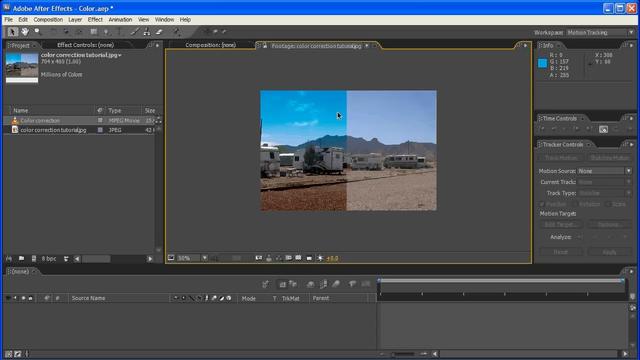Open Footage tab file dropdown arrow
Screen dimensions: 640x360
point(367,46)
